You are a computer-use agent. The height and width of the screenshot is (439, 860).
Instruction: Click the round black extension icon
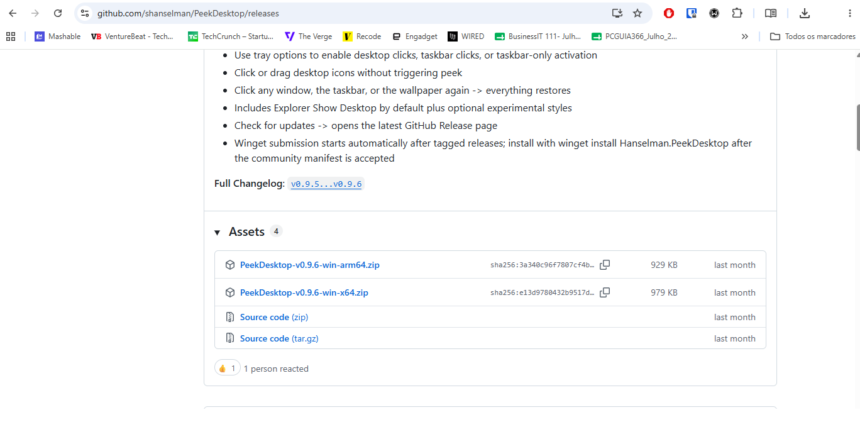click(714, 13)
